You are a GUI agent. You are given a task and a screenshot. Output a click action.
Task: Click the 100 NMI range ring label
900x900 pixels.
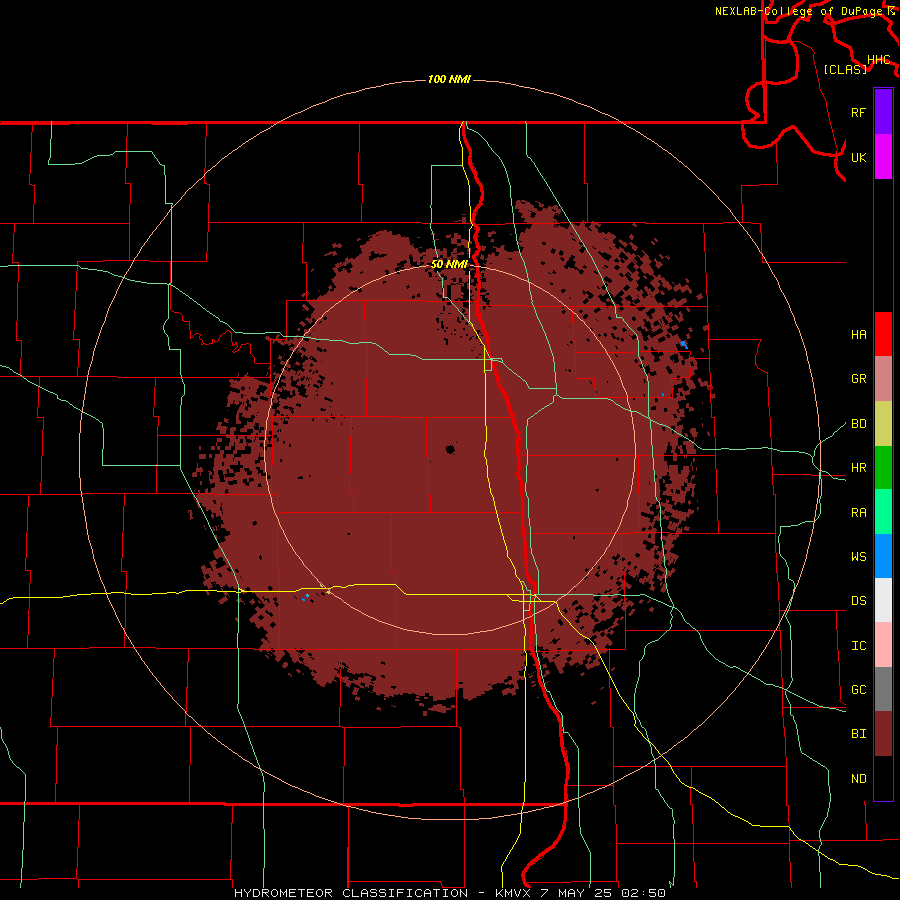click(449, 79)
